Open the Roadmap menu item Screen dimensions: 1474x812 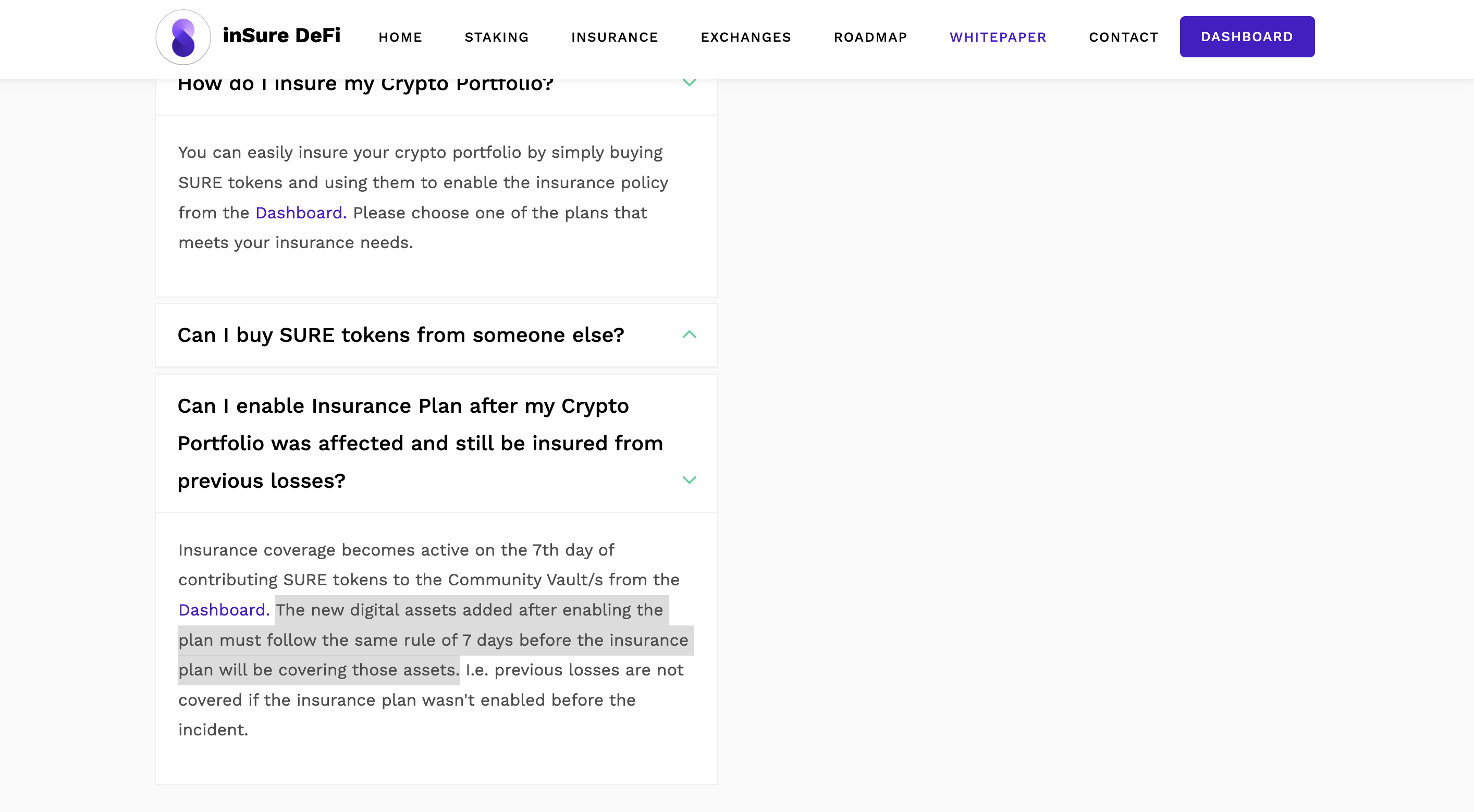(870, 37)
